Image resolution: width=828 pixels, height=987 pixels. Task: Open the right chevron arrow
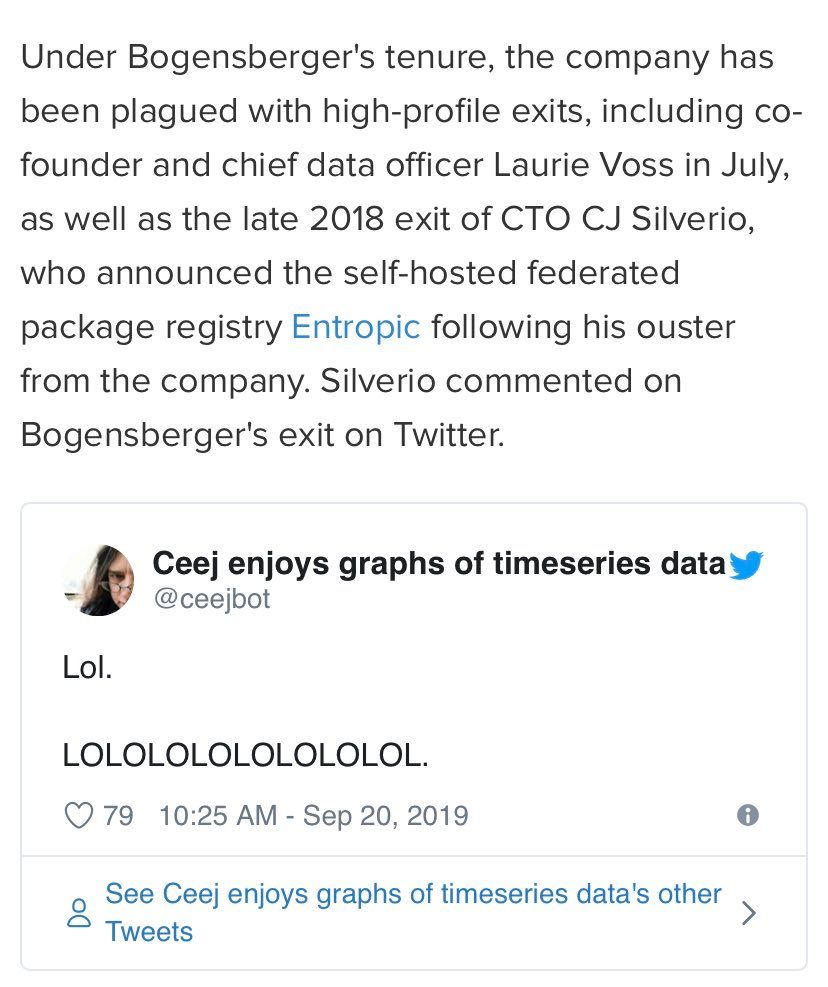tap(748, 913)
